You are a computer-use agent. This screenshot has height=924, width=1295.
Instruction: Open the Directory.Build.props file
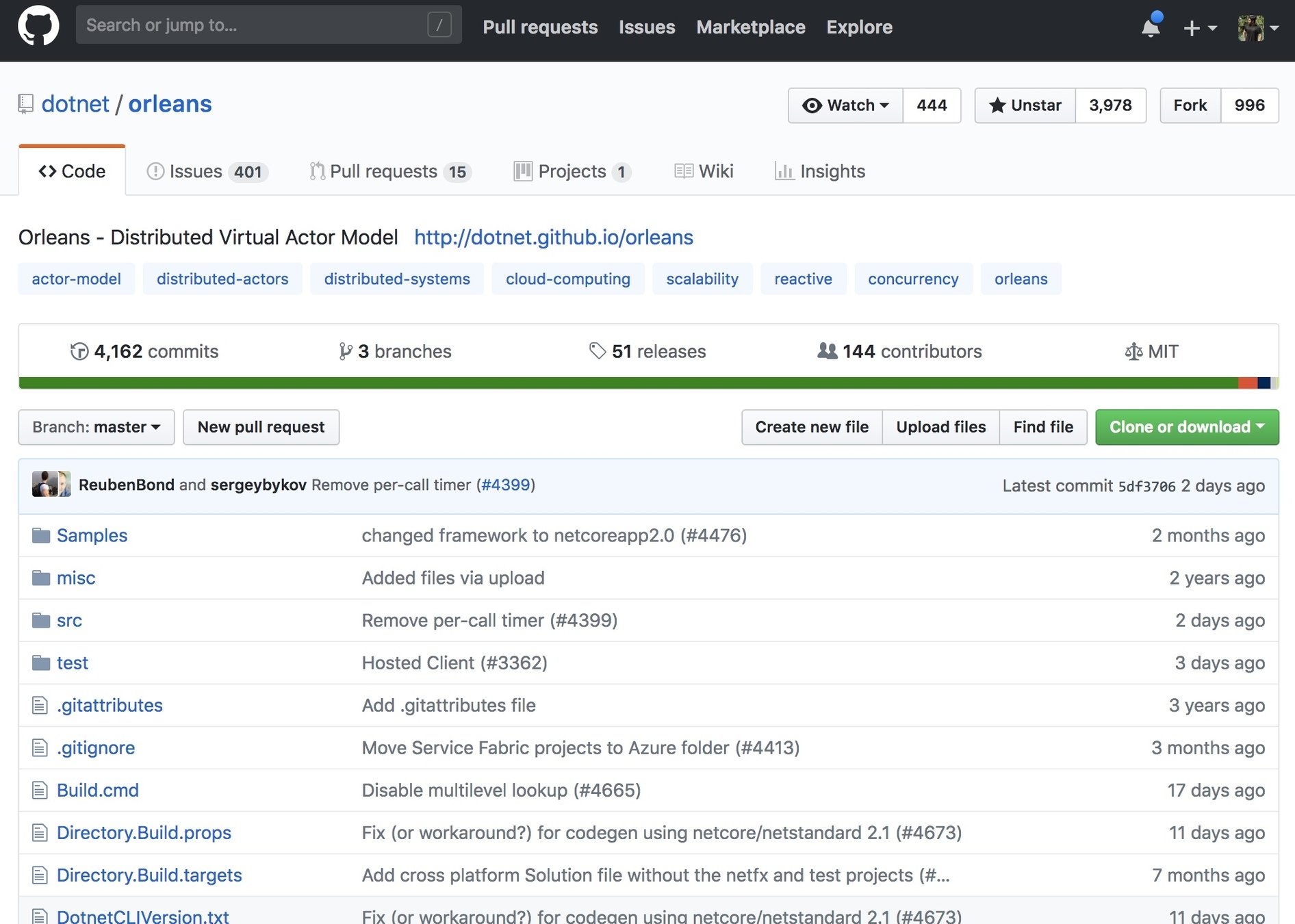click(x=144, y=832)
